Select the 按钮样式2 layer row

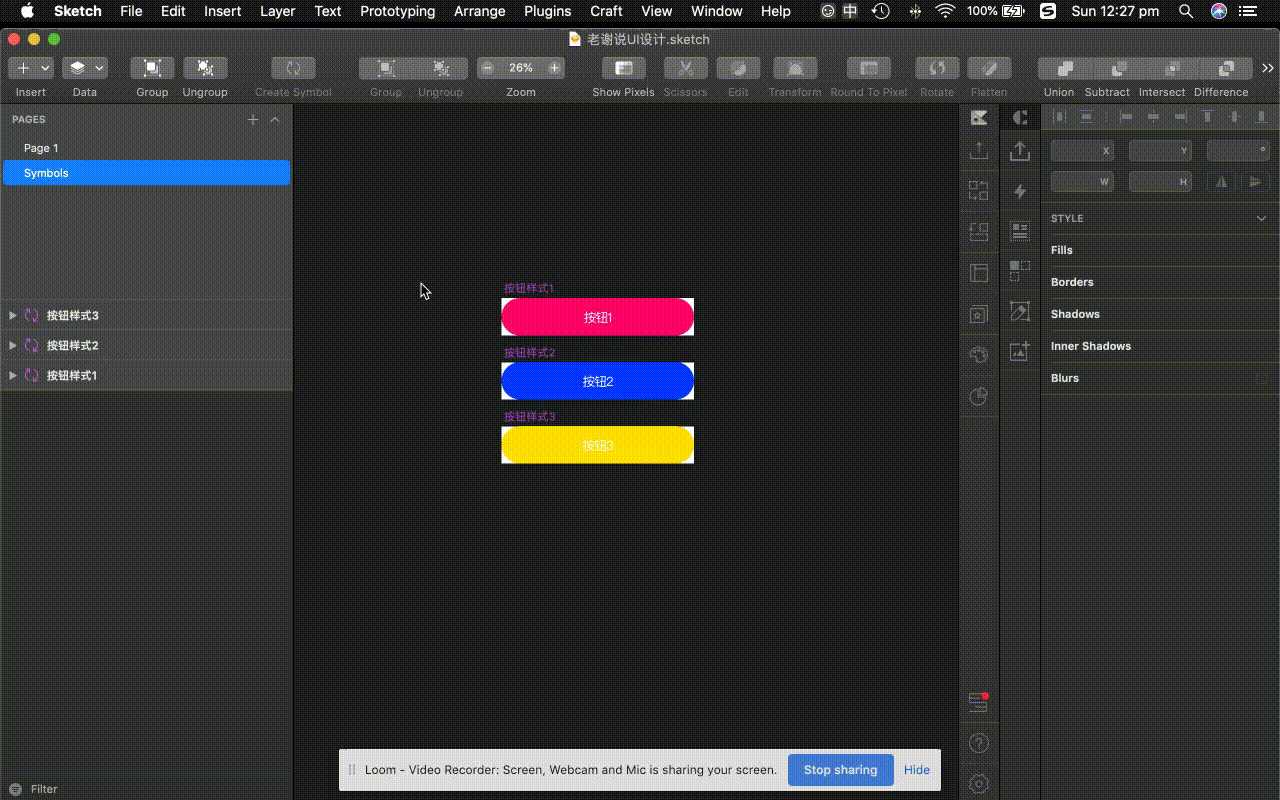pos(146,345)
